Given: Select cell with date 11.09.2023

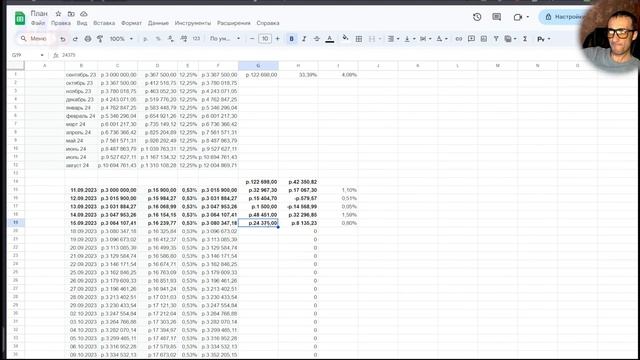Looking at the screenshot, I should (x=81, y=190).
